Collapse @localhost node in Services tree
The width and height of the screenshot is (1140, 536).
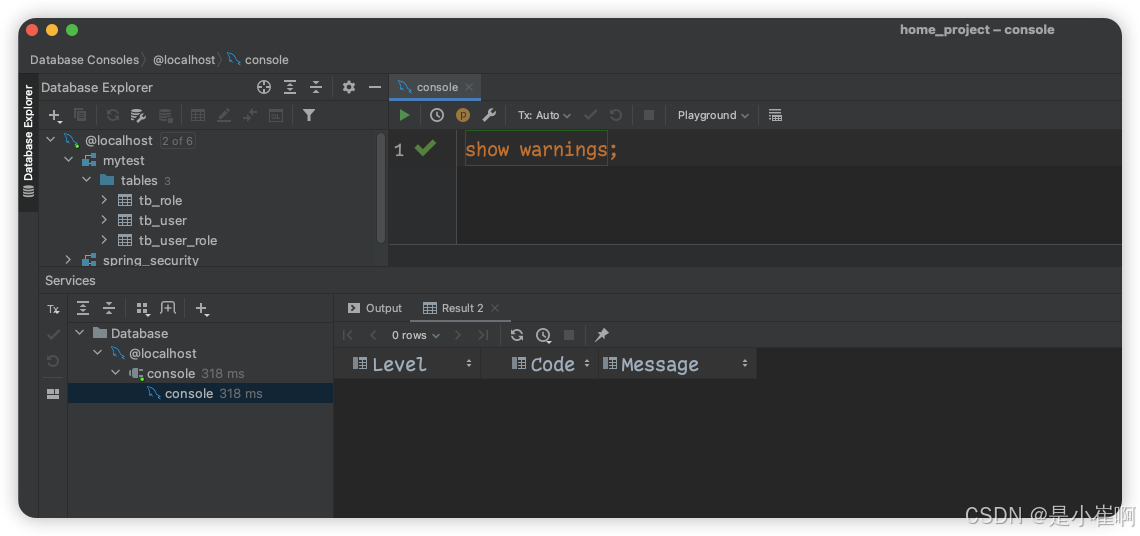tap(97, 353)
